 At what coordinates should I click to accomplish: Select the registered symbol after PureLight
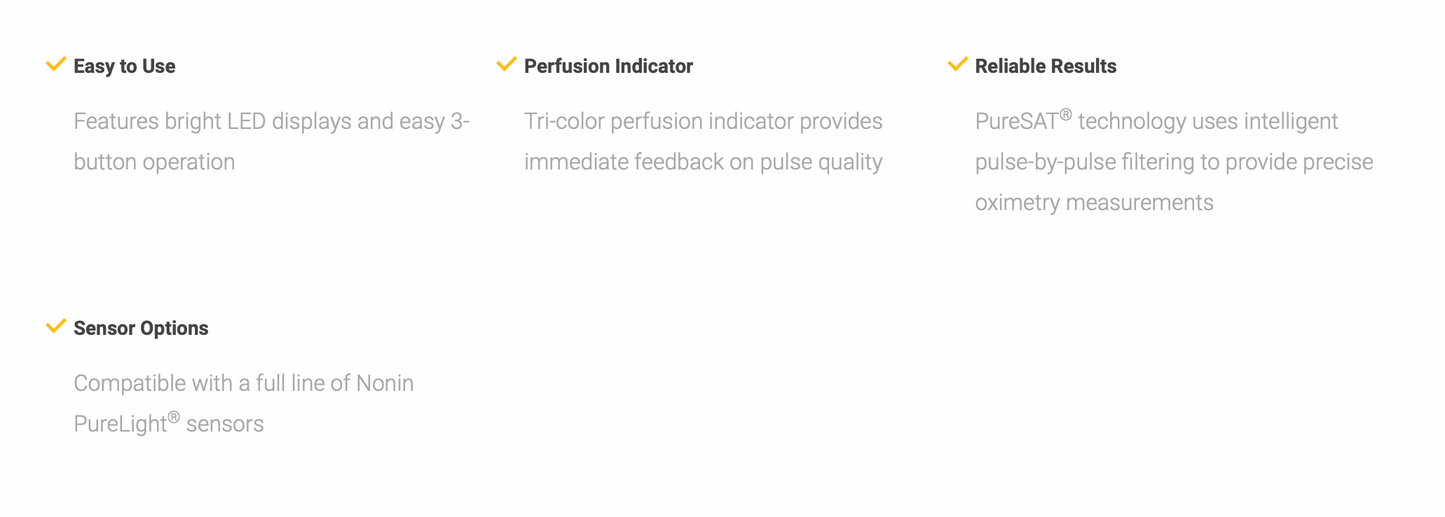[174, 417]
